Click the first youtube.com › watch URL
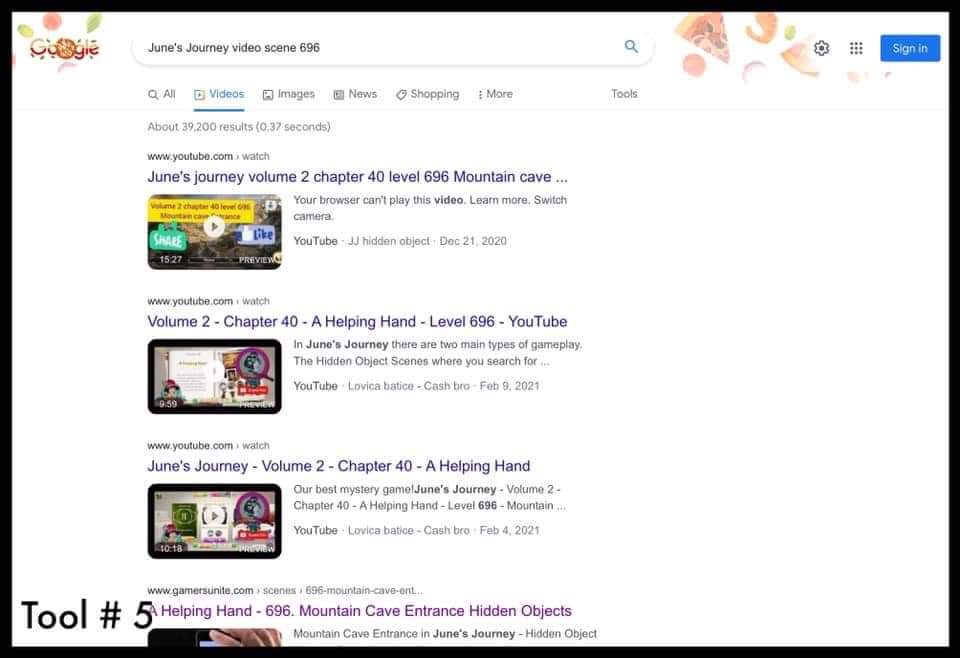 tap(208, 157)
